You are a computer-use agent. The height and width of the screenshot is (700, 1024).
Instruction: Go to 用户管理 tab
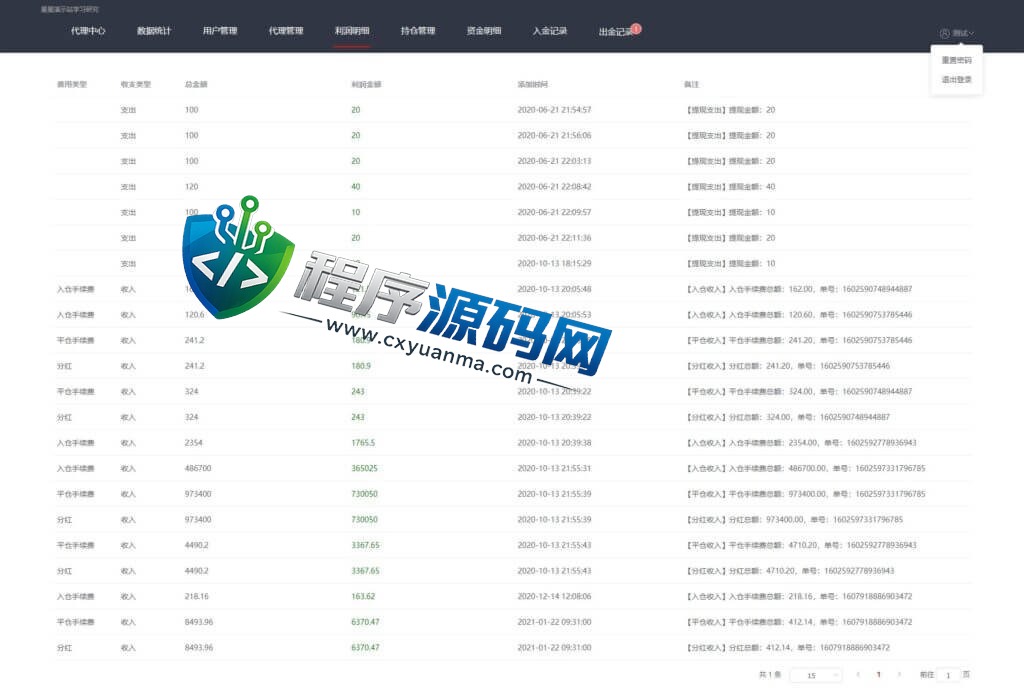[x=219, y=31]
